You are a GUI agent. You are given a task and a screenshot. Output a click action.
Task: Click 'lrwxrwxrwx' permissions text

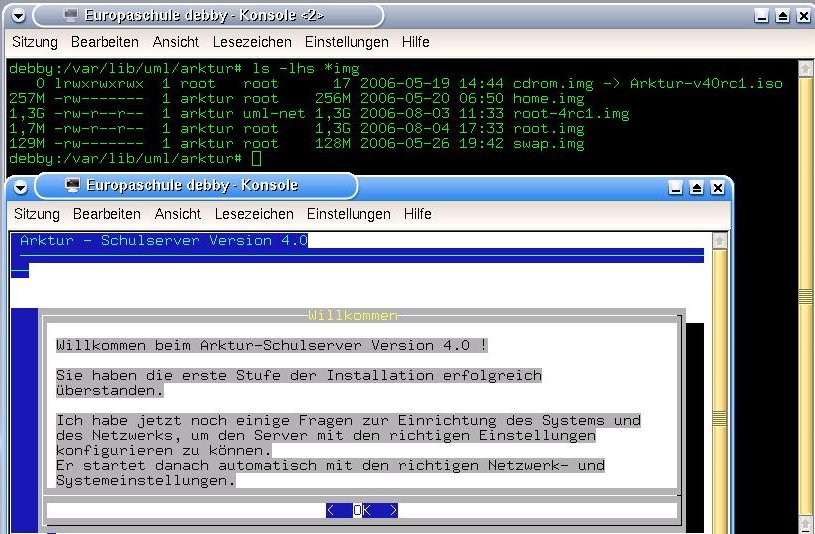(x=99, y=83)
